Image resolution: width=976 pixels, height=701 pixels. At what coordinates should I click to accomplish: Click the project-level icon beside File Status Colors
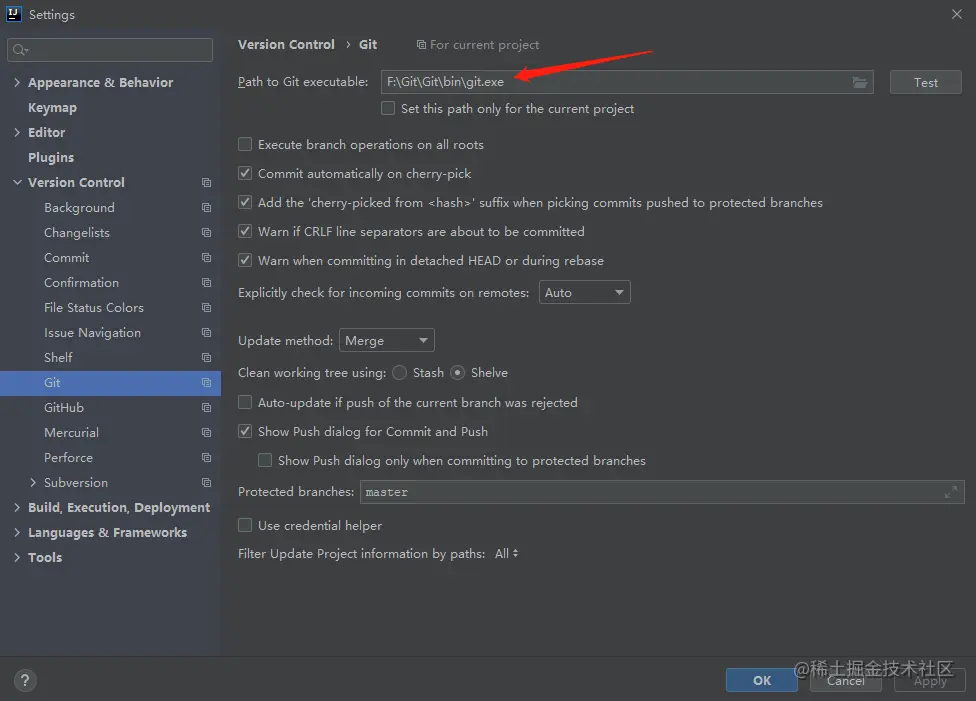(207, 308)
